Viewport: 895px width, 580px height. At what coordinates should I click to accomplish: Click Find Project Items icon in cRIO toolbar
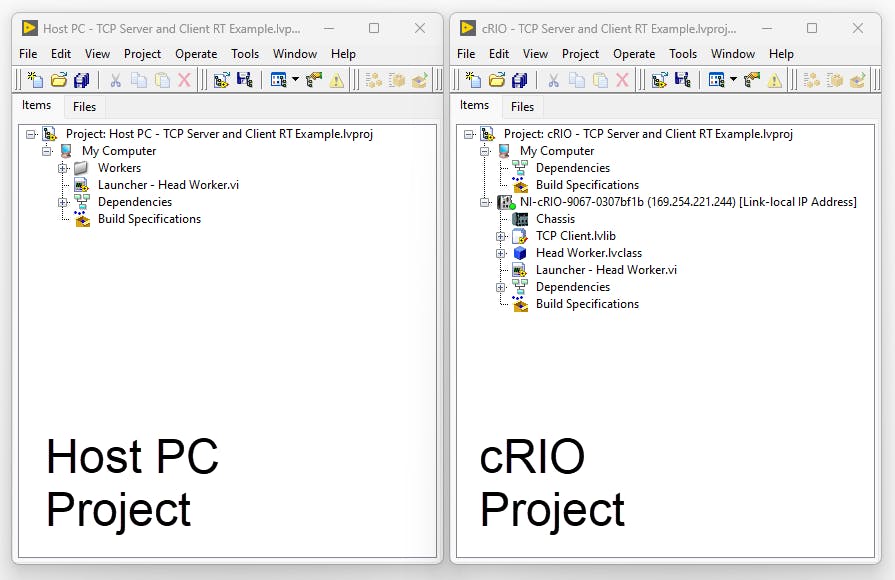coord(752,80)
